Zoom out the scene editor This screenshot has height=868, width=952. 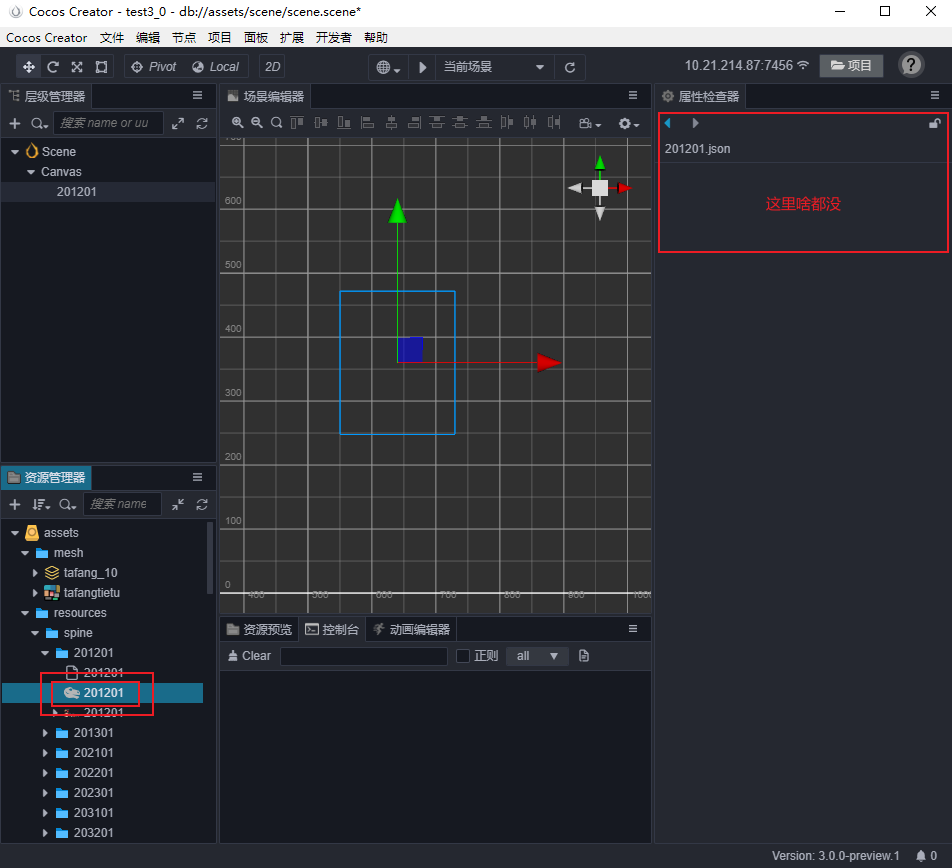click(x=257, y=123)
